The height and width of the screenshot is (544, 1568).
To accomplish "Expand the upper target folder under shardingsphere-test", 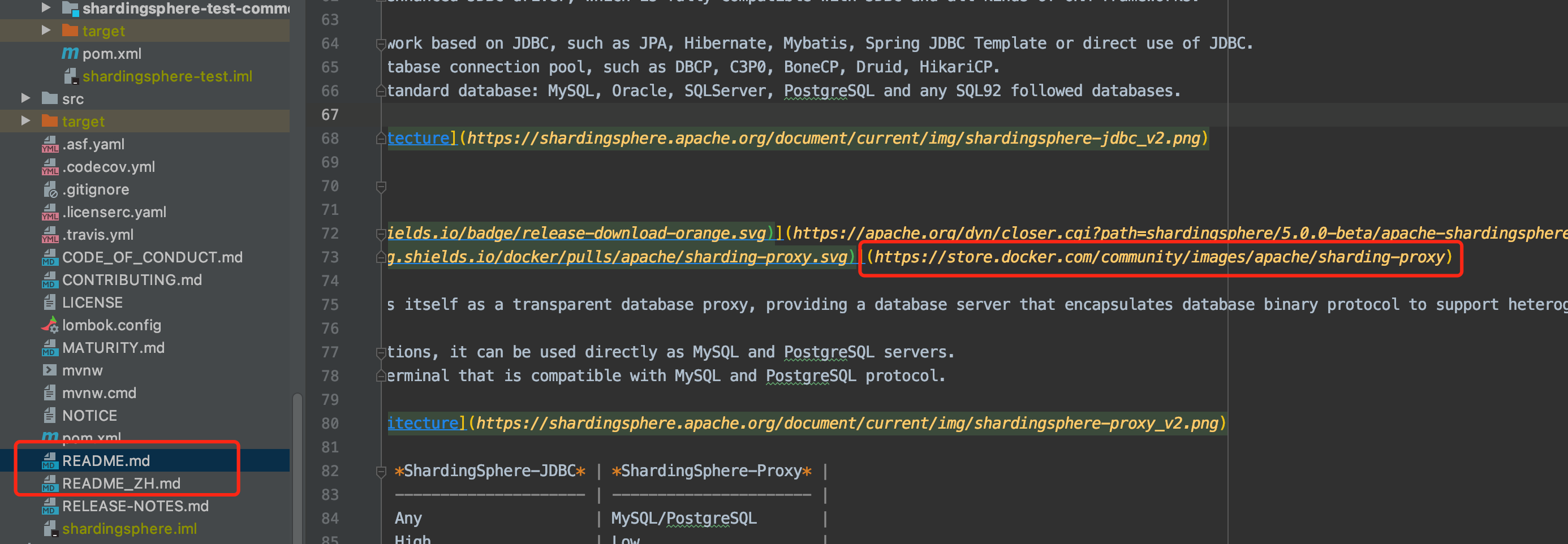I will [x=46, y=30].
